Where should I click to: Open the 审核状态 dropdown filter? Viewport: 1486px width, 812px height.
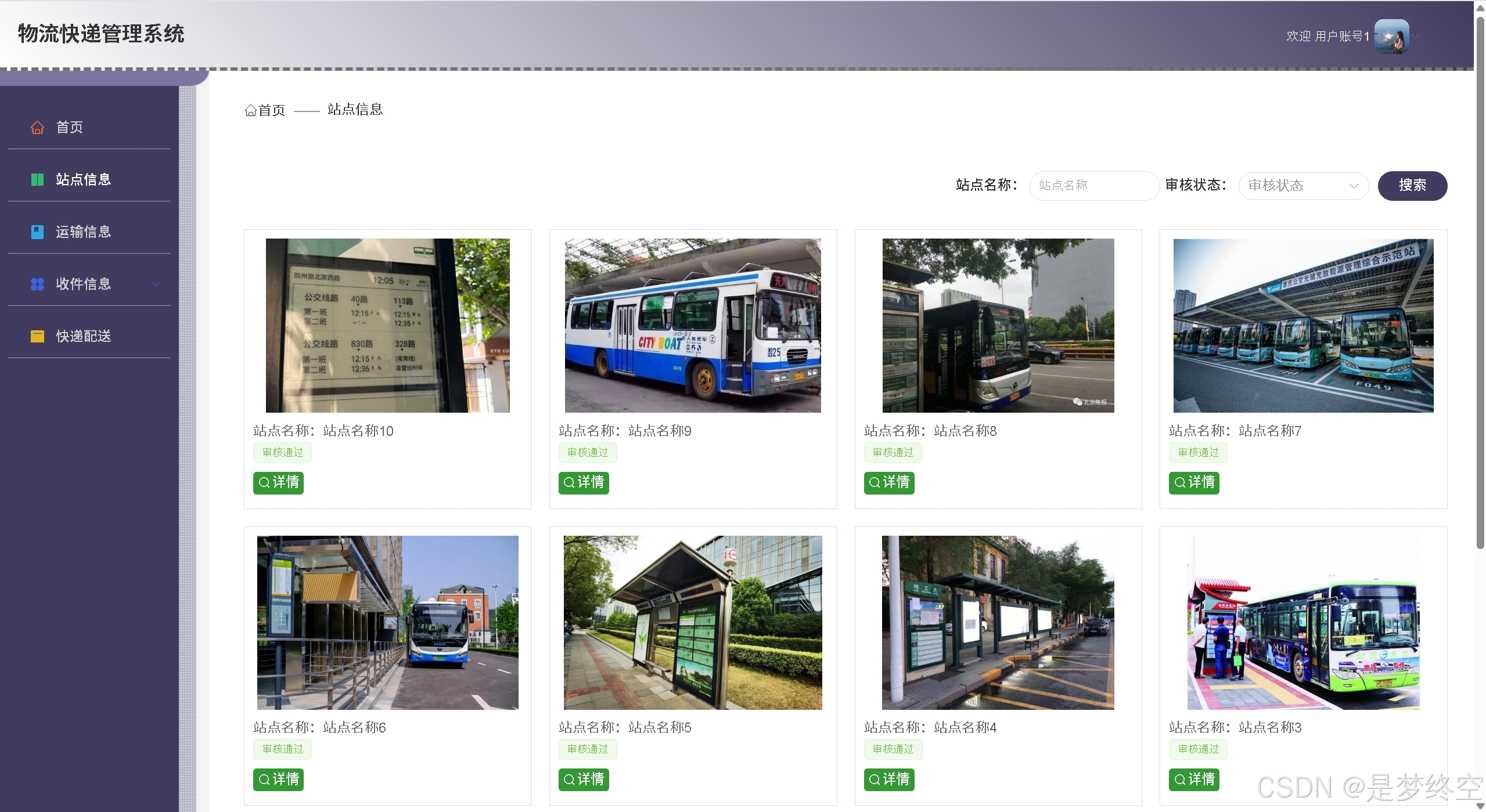(1303, 186)
